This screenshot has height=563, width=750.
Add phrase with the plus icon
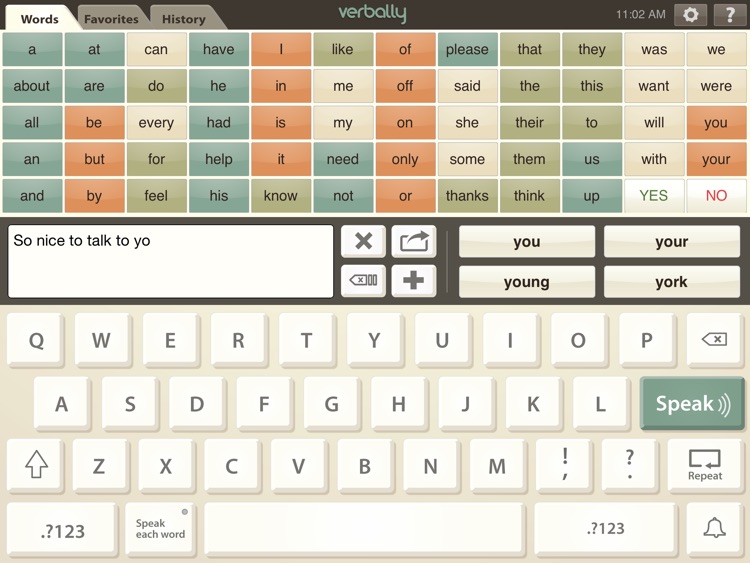click(414, 280)
